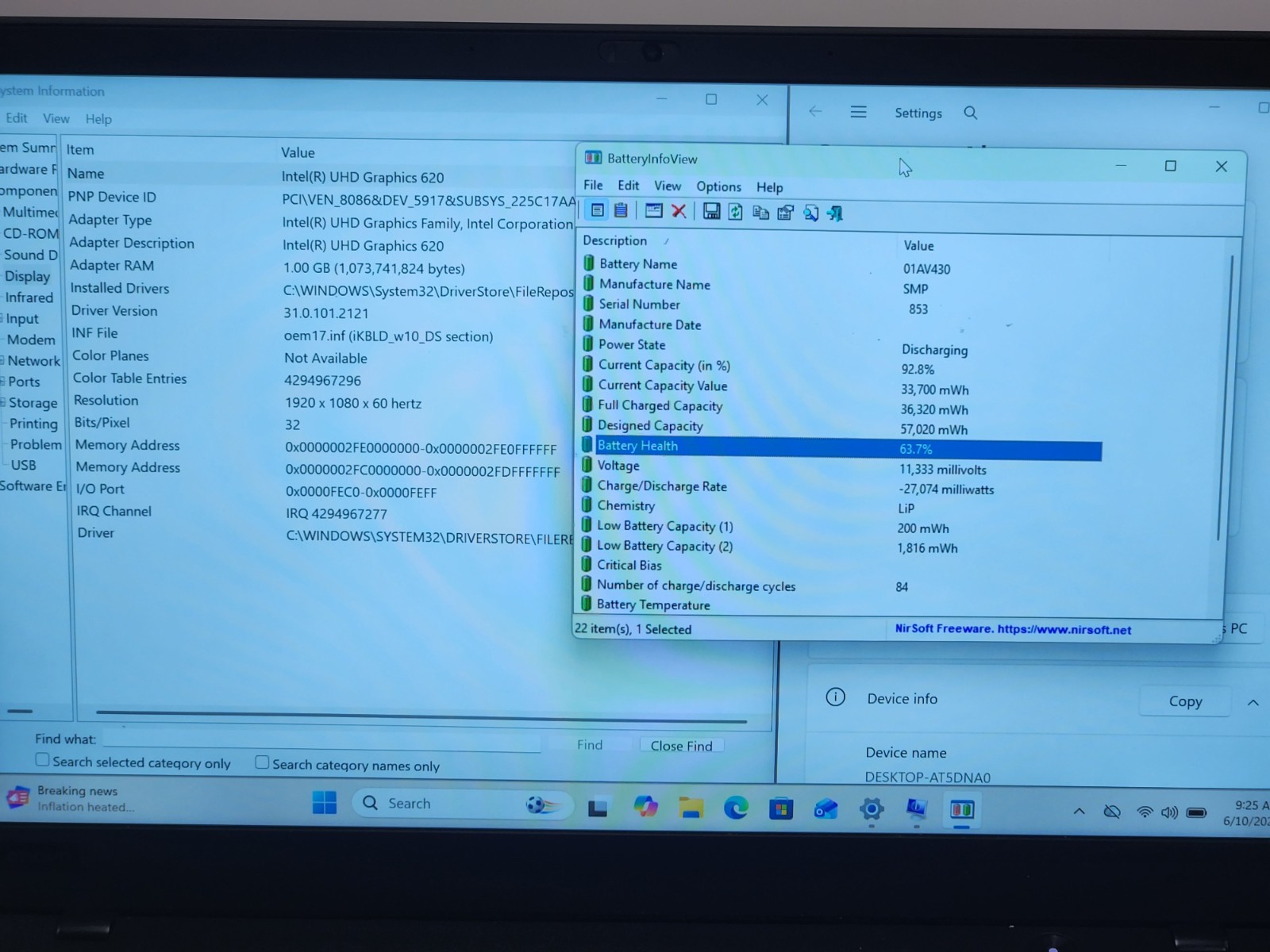1270x952 pixels.
Task: Open the Windows Start menu
Action: [324, 803]
